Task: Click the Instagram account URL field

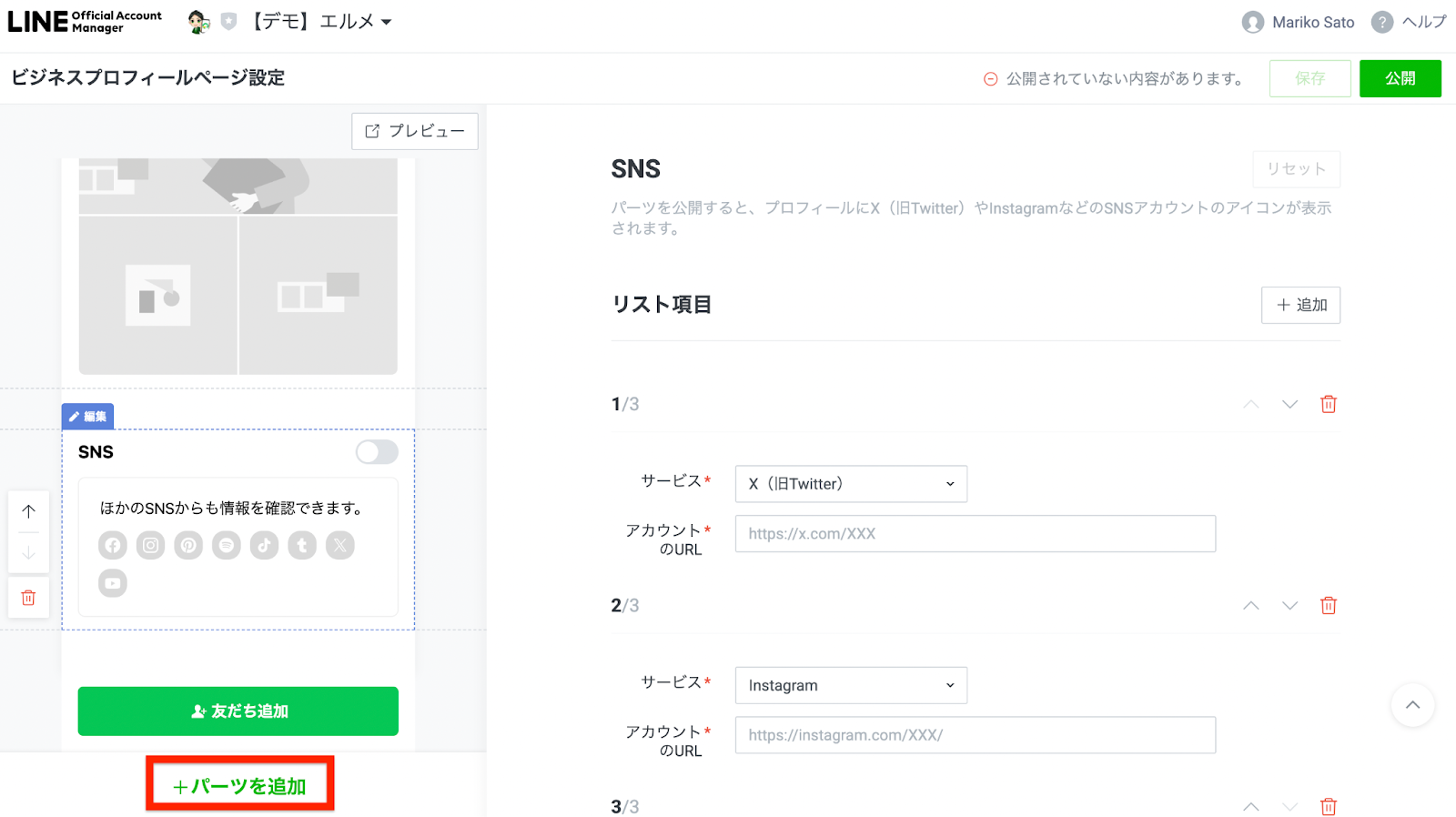Action: point(975,735)
